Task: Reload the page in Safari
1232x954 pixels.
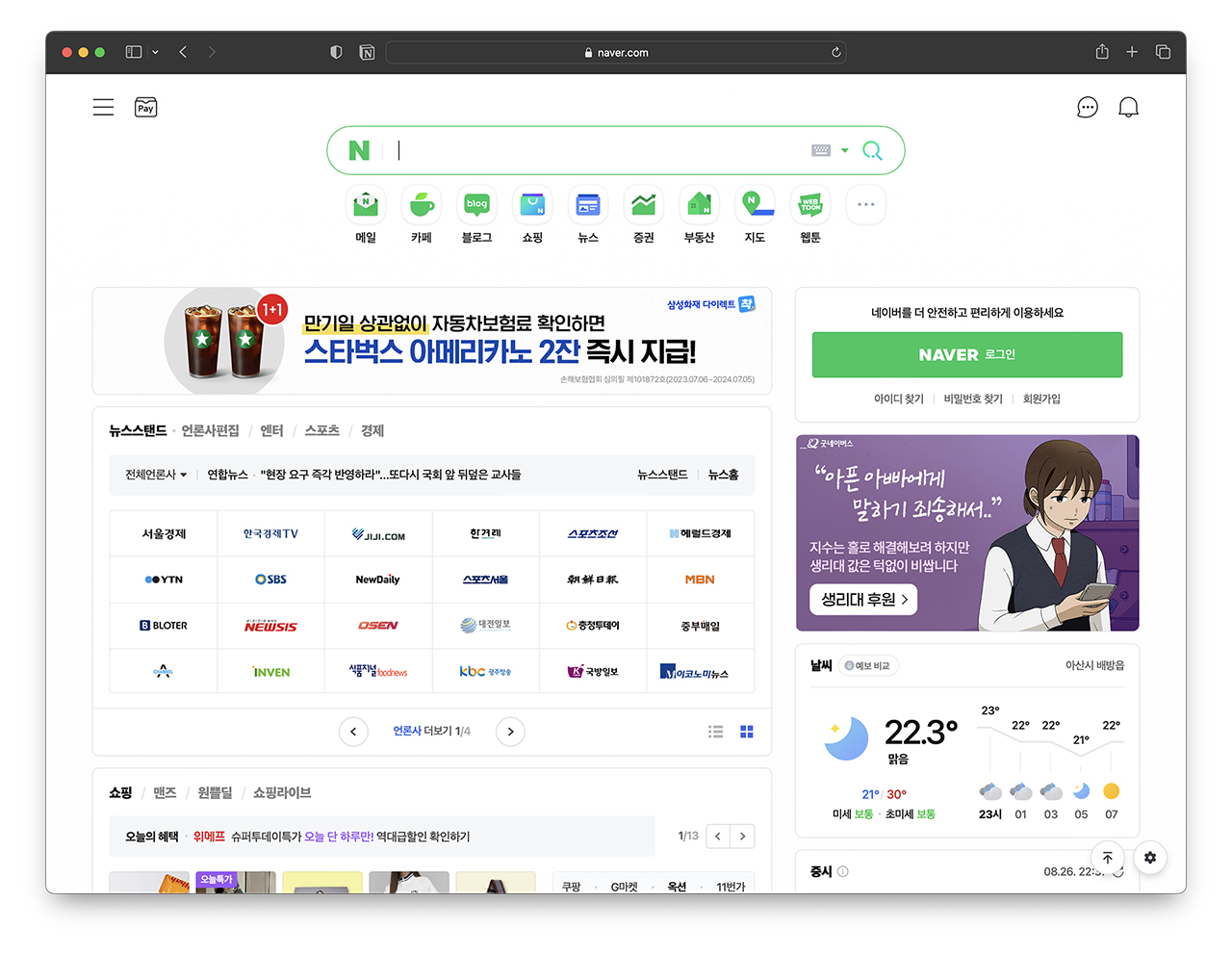Action: [836, 52]
